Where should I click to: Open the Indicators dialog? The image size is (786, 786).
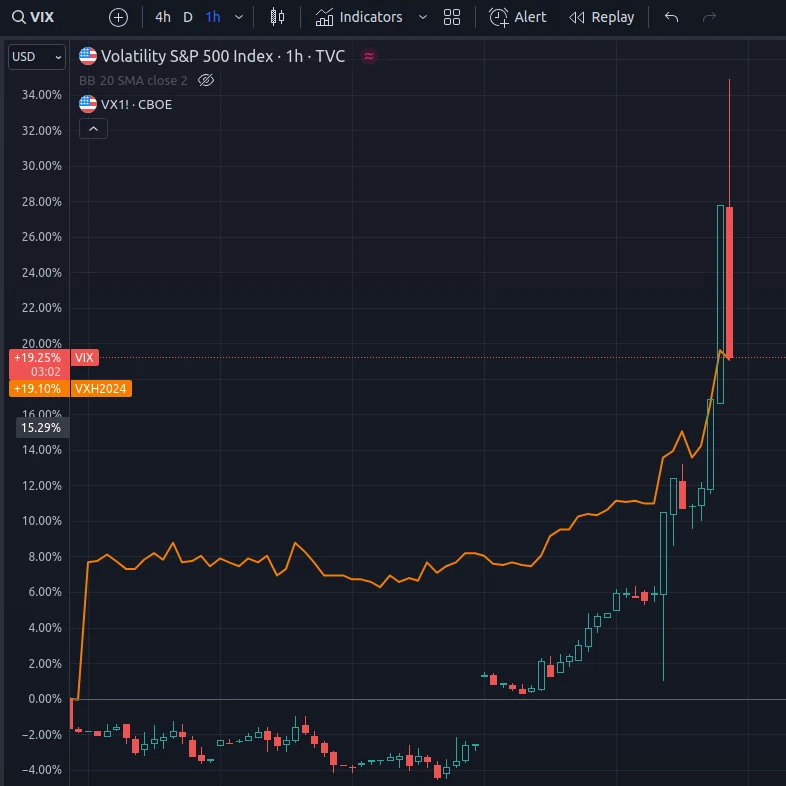[359, 17]
